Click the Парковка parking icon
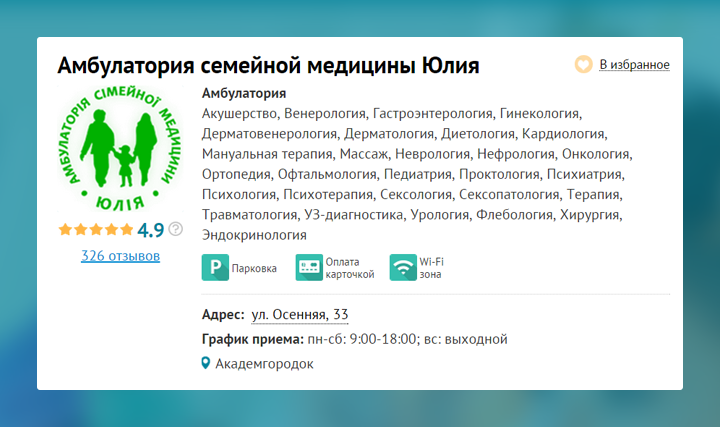Viewport: 720px width, 427px height. click(x=215, y=267)
